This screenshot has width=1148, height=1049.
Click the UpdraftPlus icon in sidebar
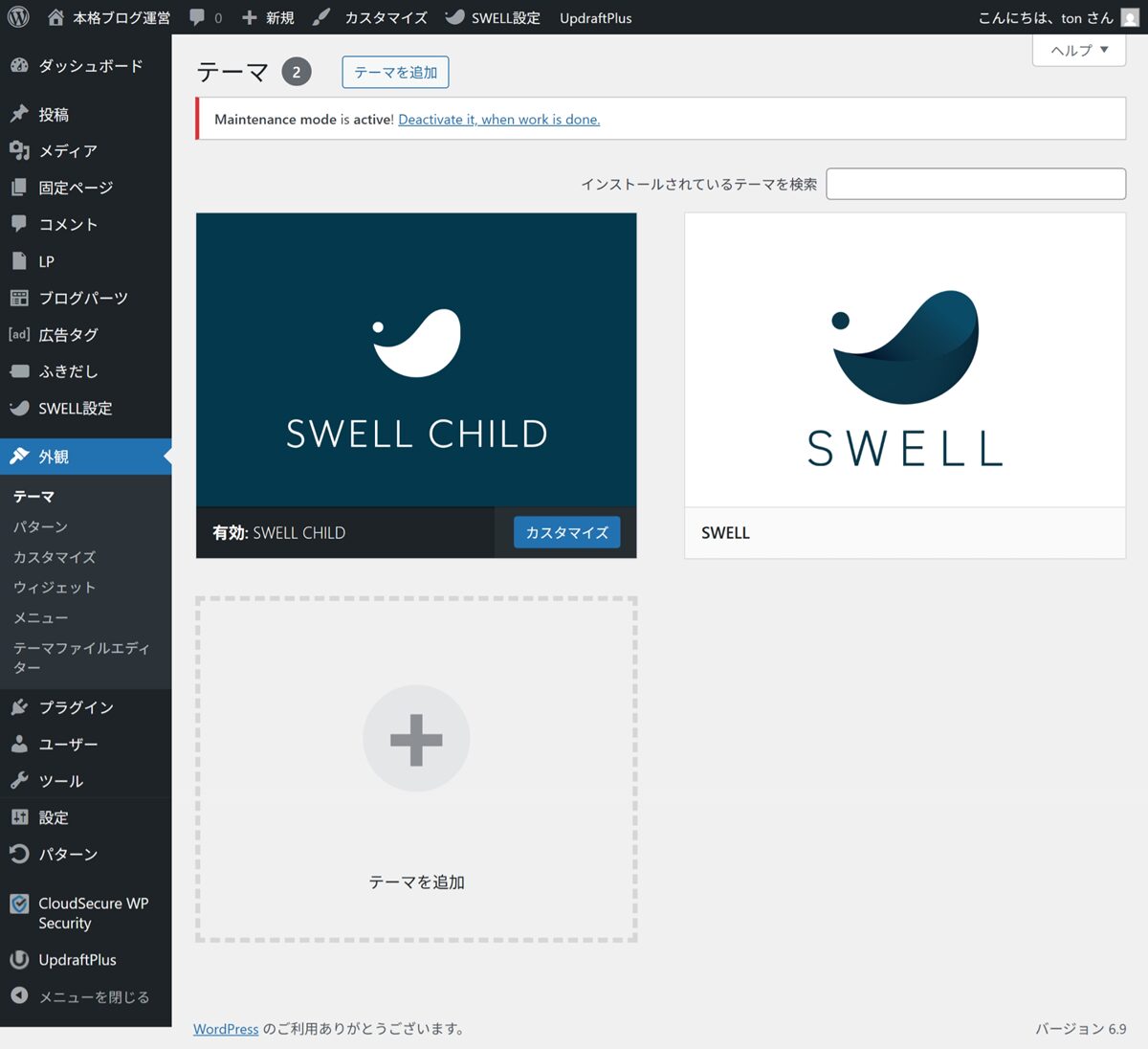[x=19, y=960]
